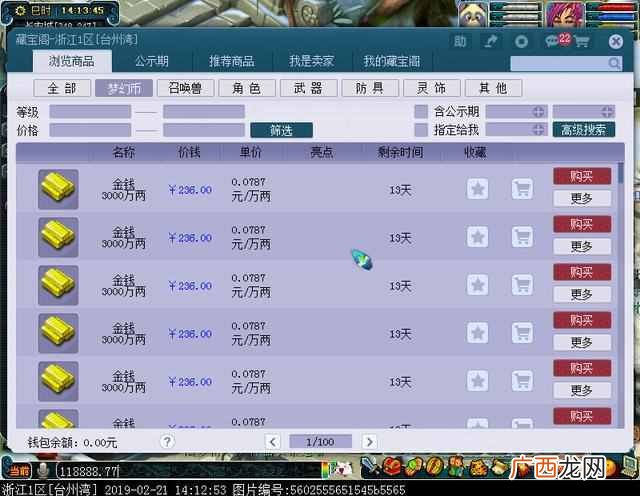The image size is (640, 496).
Task: Star the fifth 金钱 listing
Action: [478, 381]
